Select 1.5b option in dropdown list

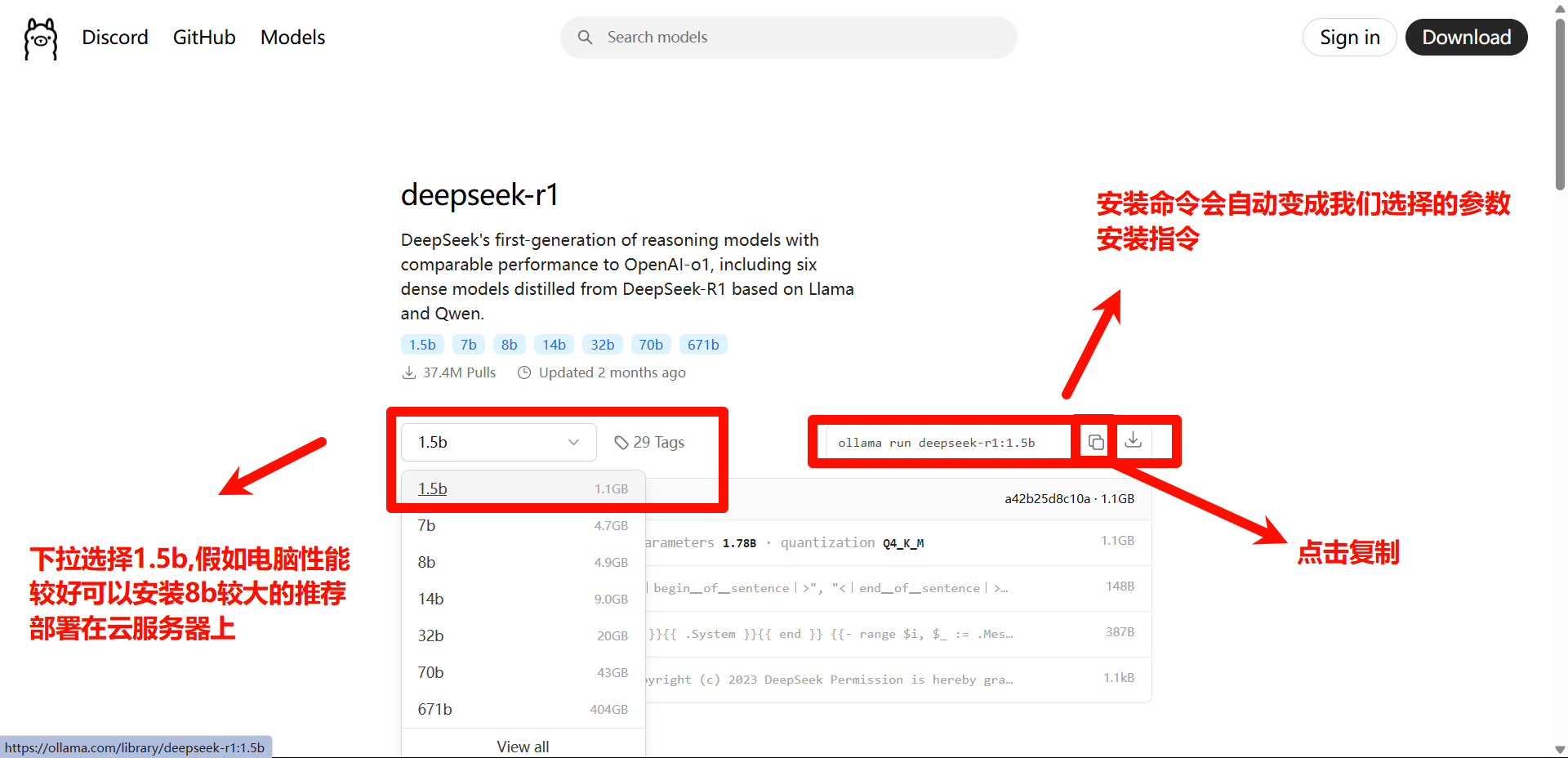pos(523,488)
